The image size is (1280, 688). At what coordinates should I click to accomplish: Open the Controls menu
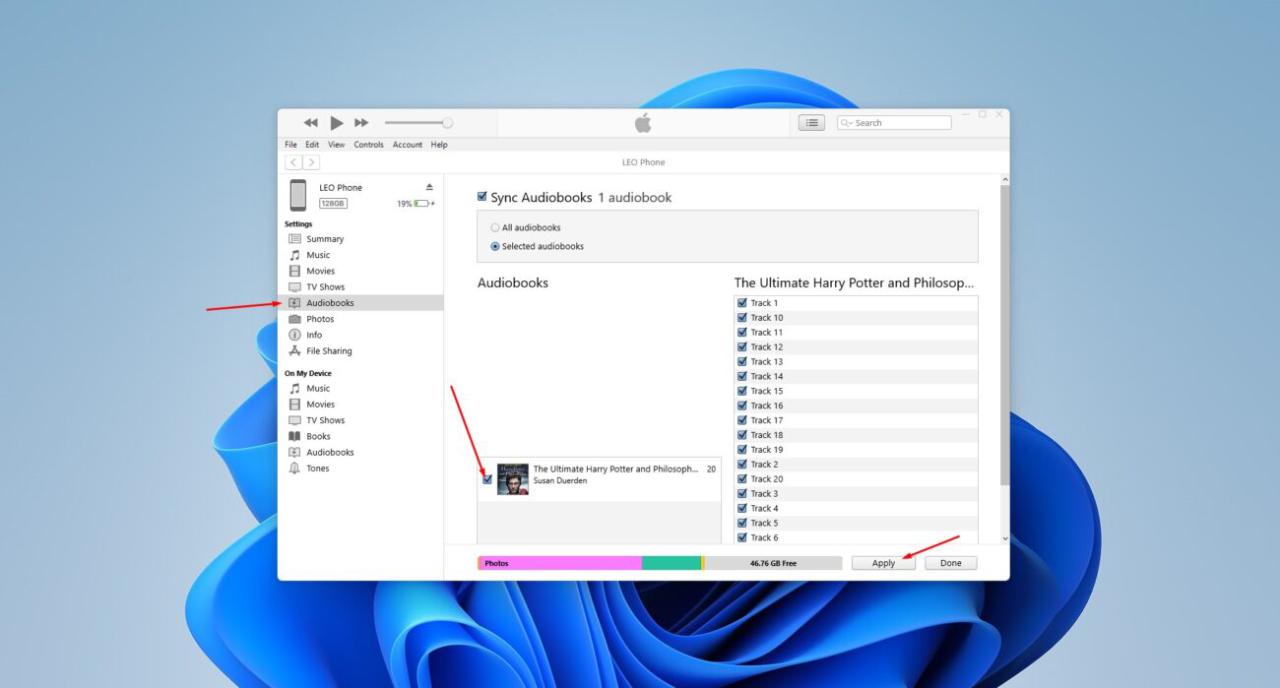pyautogui.click(x=369, y=145)
